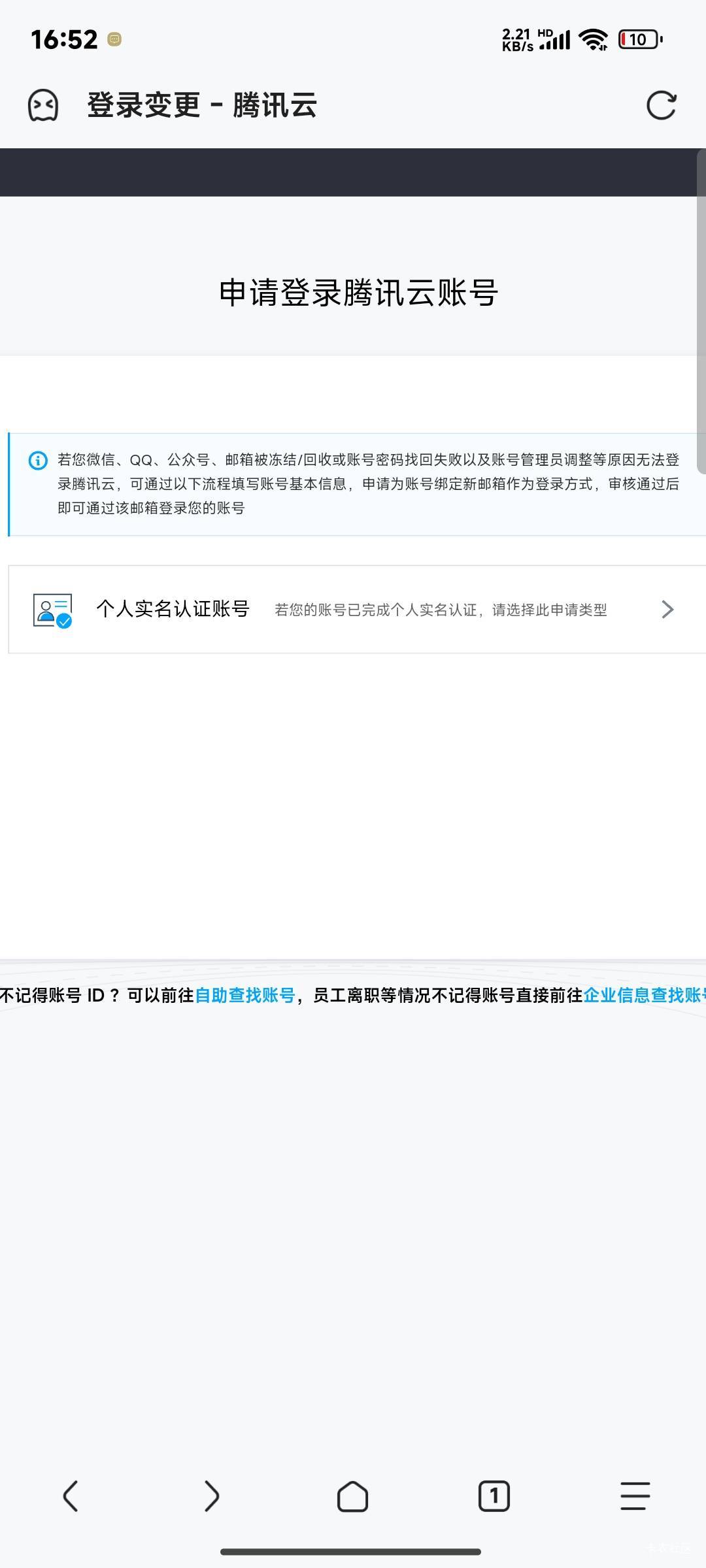Tap the 16:52 clock in status bar
Screen dimensions: 706x1568
pos(64,40)
